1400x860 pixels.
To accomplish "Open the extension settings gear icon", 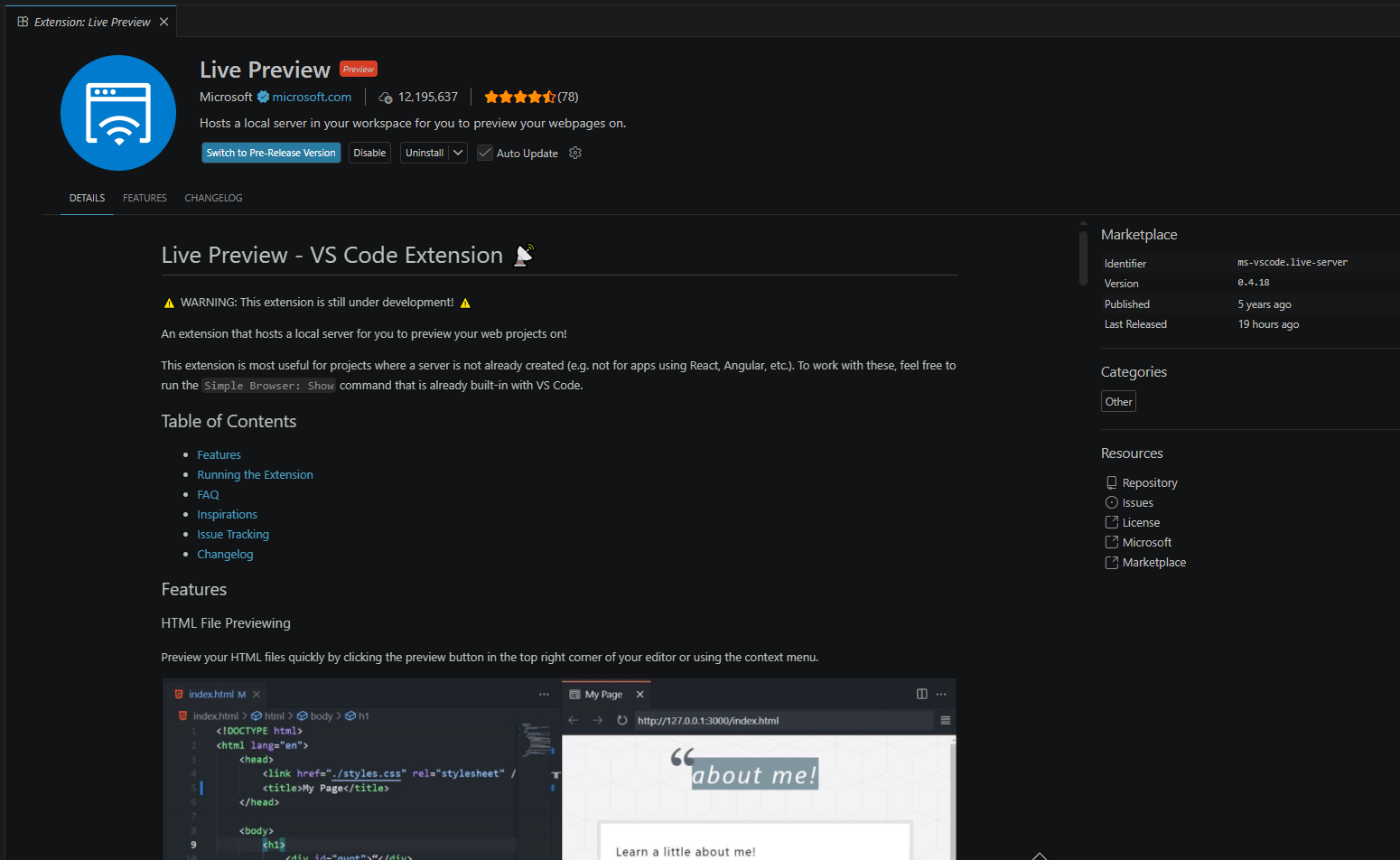I will [575, 153].
